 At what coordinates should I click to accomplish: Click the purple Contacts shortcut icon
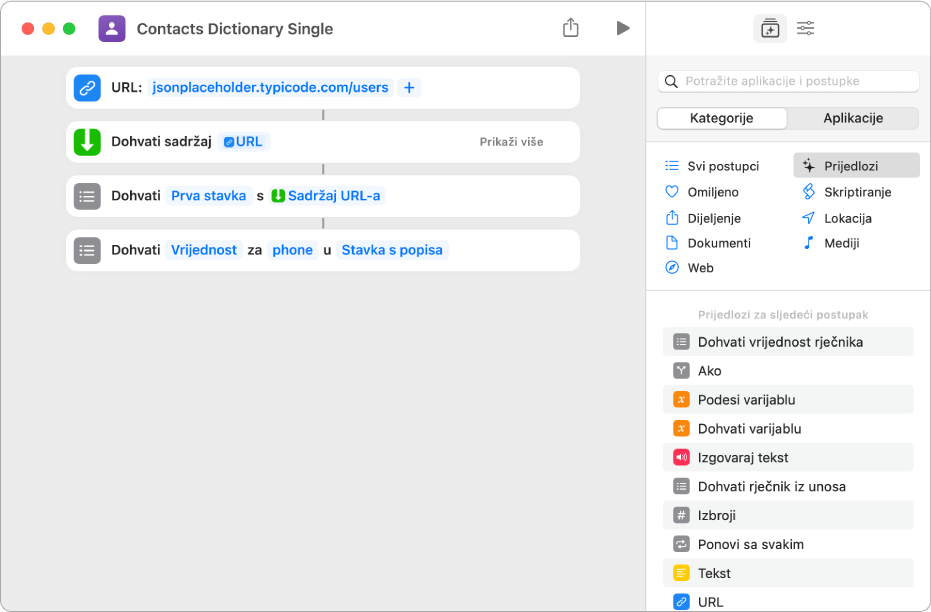(112, 28)
